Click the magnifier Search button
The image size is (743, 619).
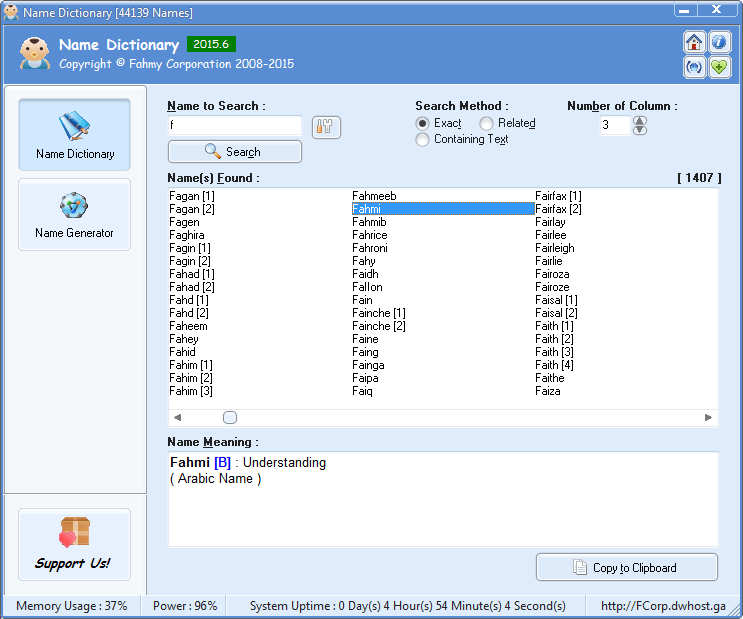(x=235, y=152)
